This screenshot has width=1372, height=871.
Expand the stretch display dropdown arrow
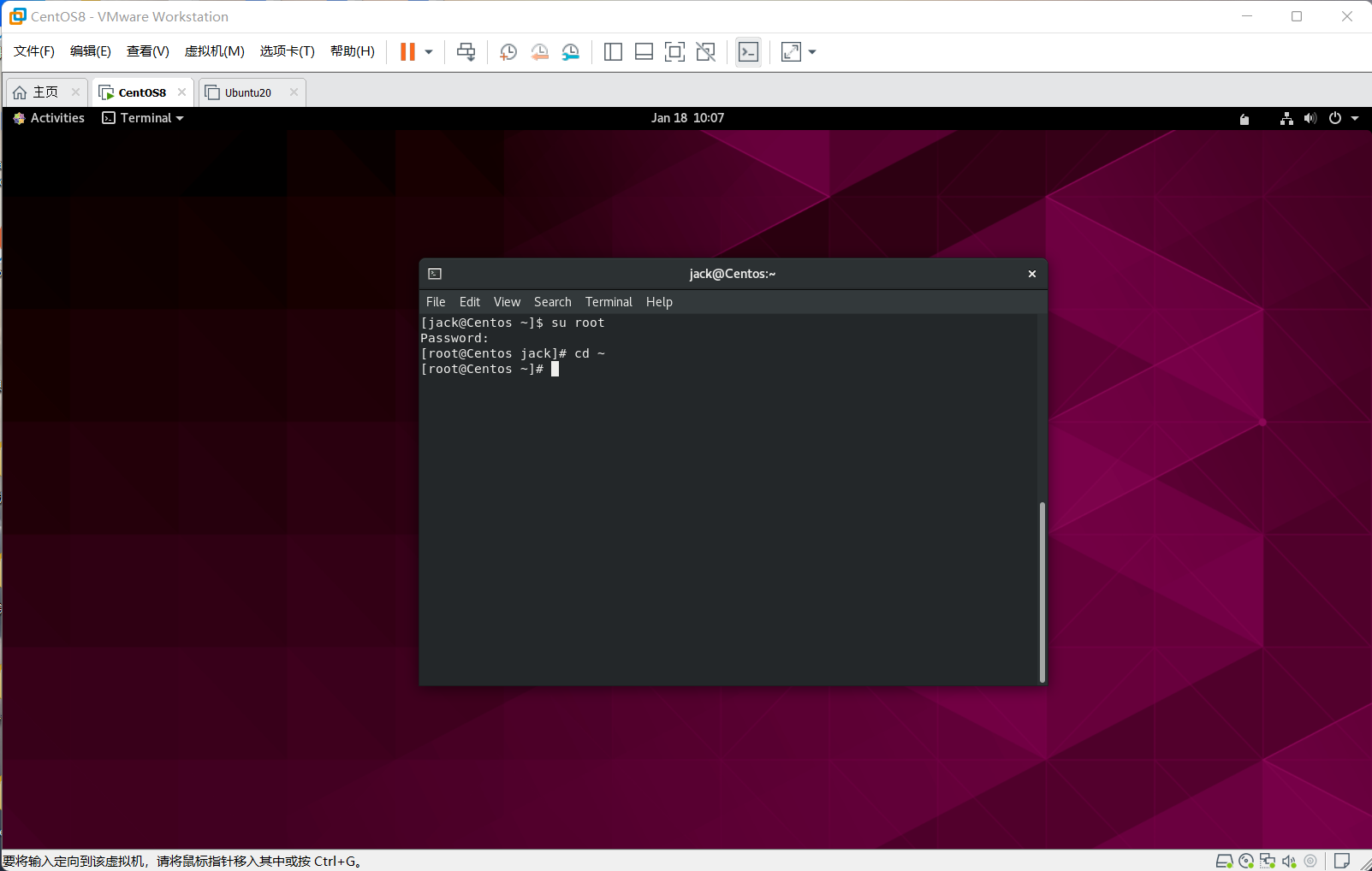pyautogui.click(x=812, y=51)
